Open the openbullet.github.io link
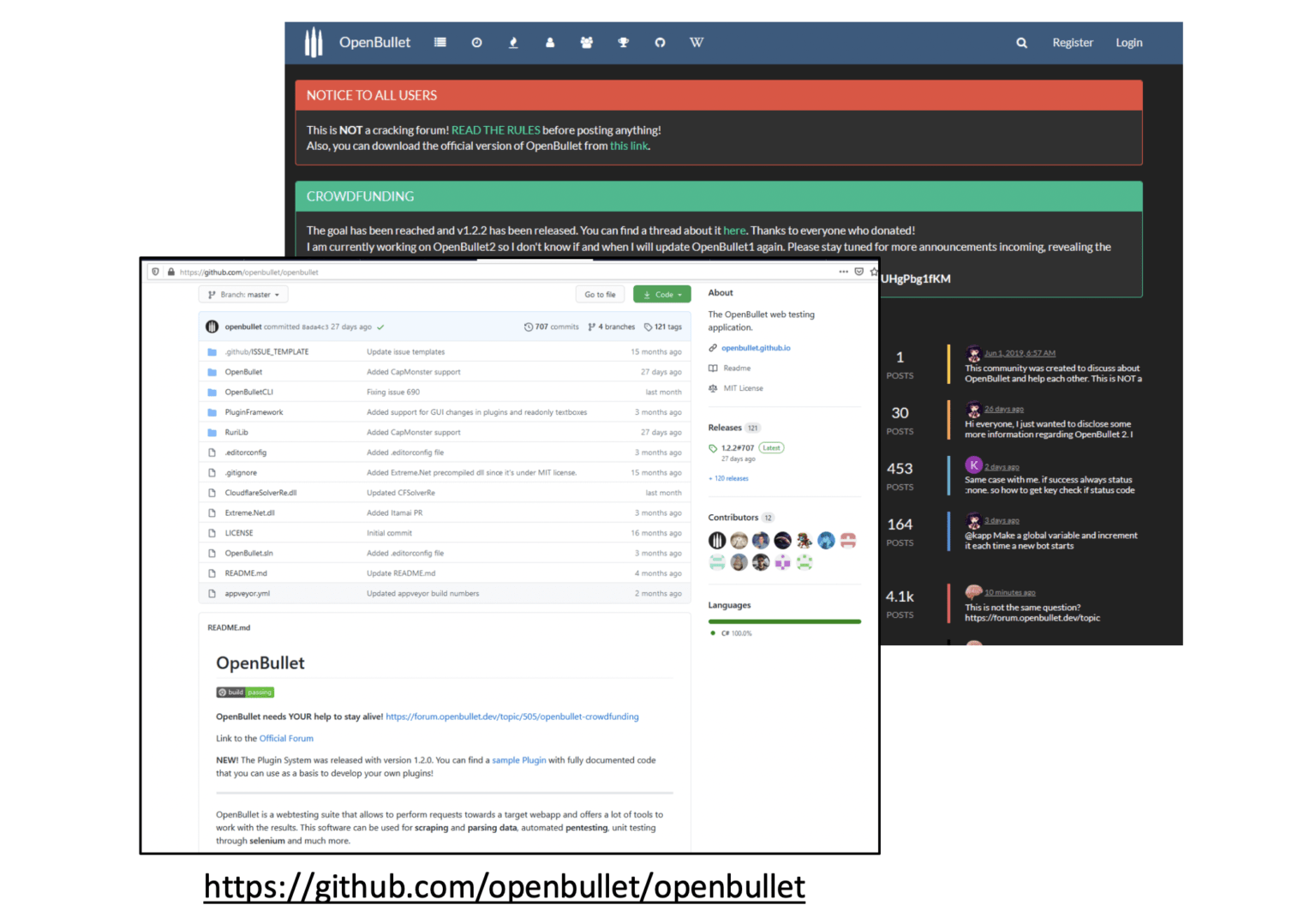The image size is (1316, 917). click(755, 348)
